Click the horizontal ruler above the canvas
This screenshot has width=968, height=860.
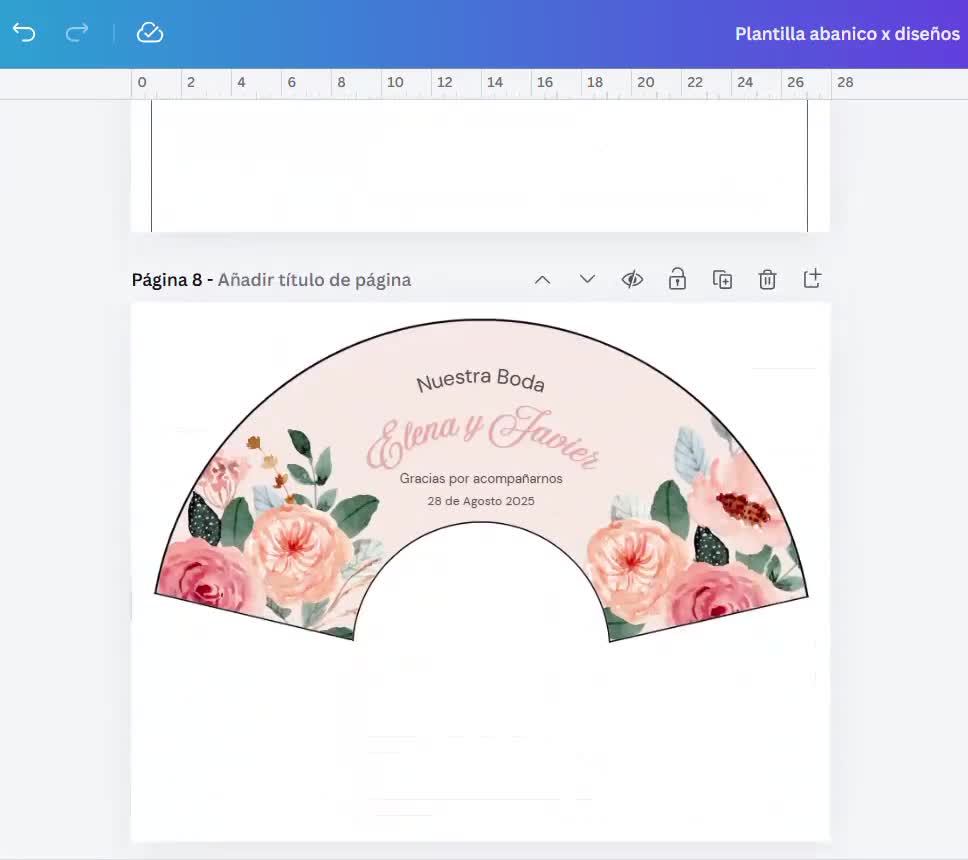[x=480, y=83]
